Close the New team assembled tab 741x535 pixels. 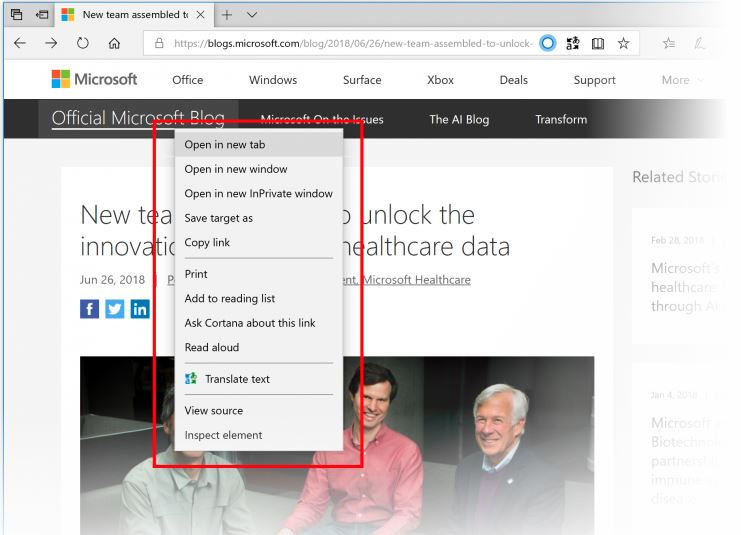coord(200,15)
